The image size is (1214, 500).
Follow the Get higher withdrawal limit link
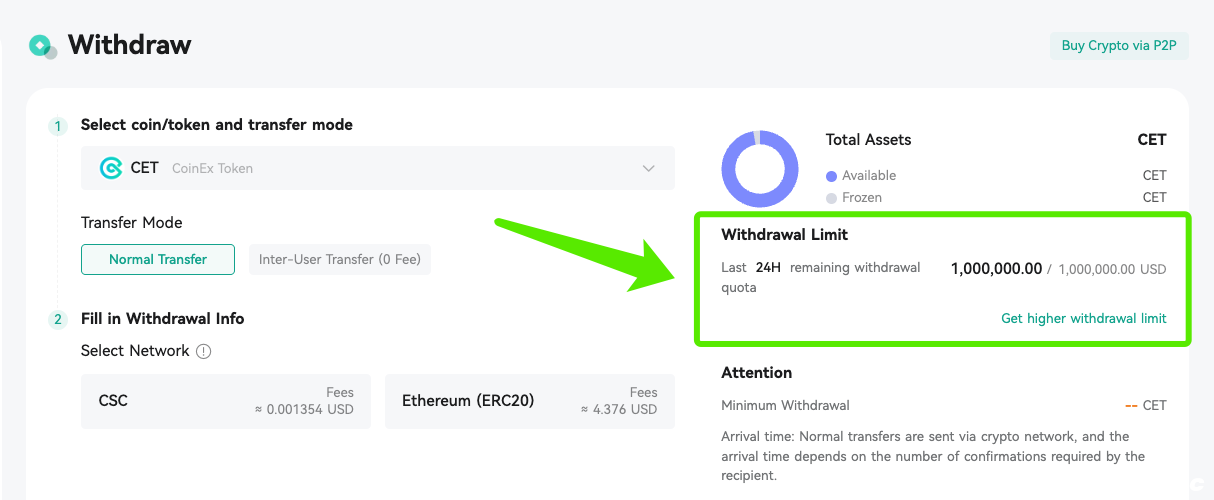1084,318
